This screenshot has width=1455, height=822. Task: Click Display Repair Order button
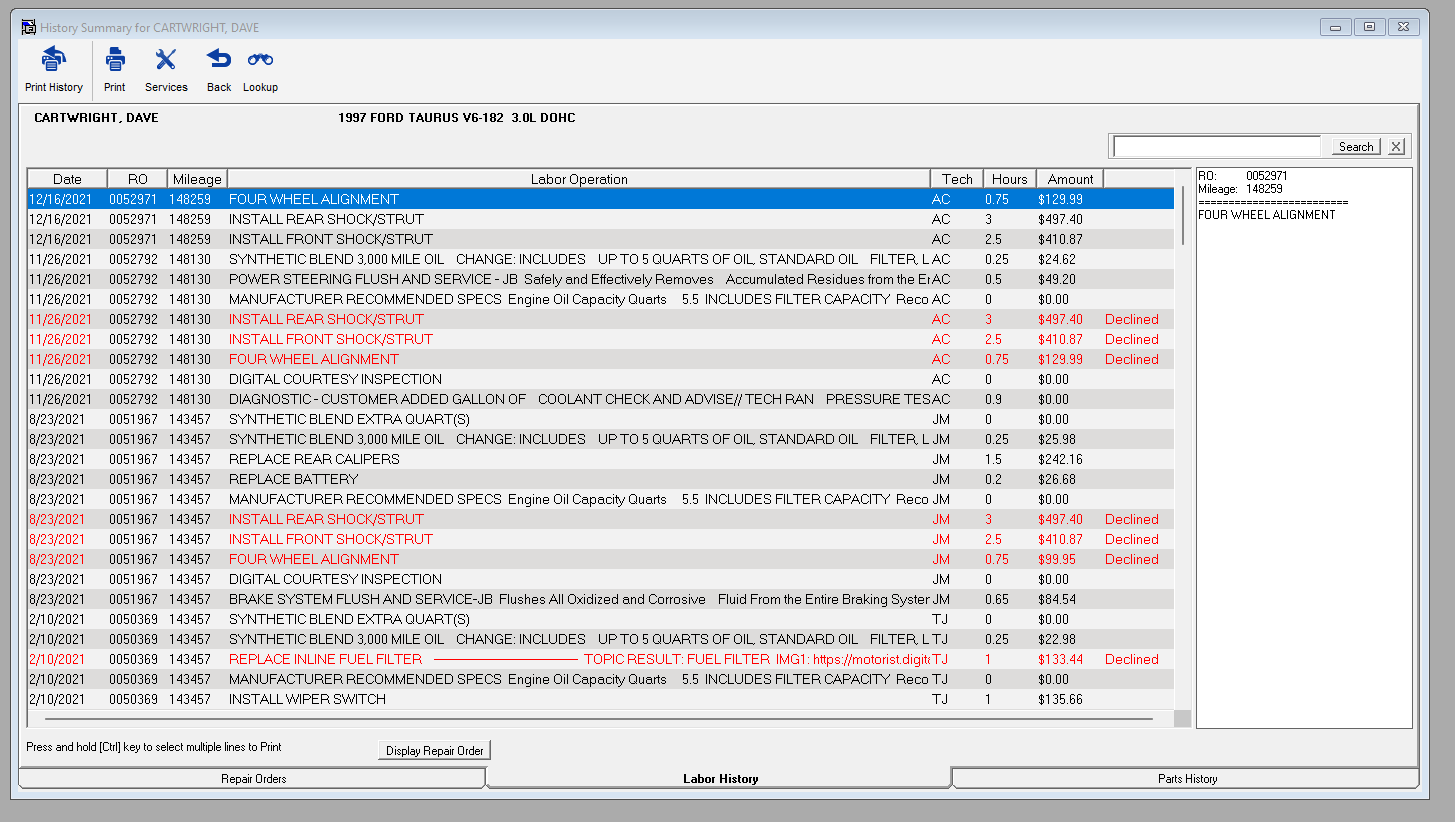[x=435, y=751]
